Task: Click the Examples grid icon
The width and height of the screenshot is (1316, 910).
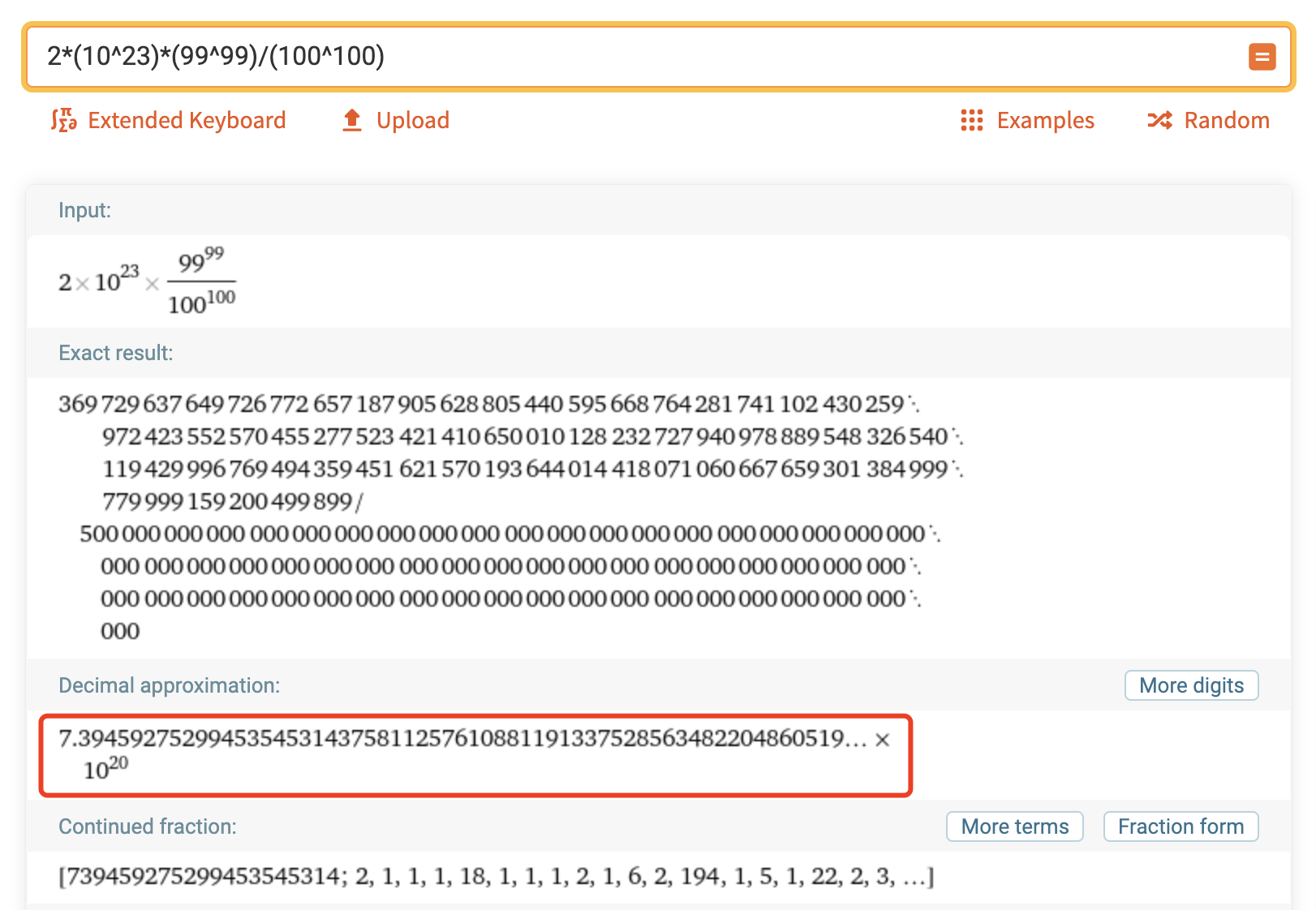Action: [971, 120]
